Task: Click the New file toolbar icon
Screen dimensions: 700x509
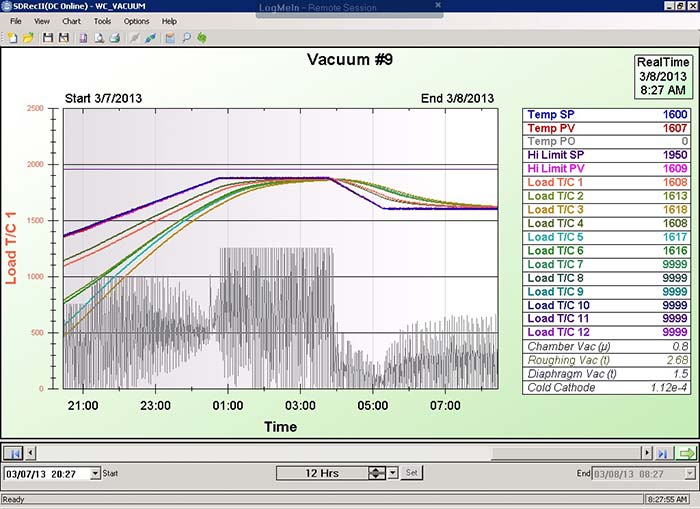Action: point(12,38)
